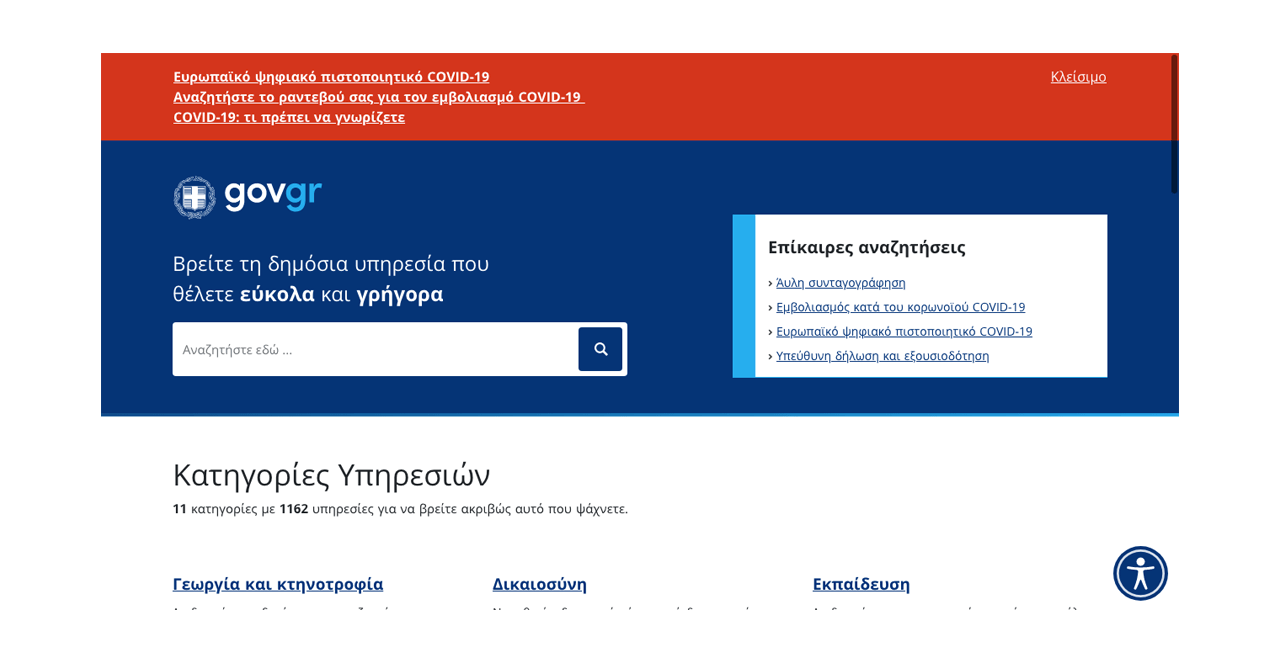Viewport: 1280px width, 662px height.
Task: Open the accessibility options widget
Action: 1140,573
